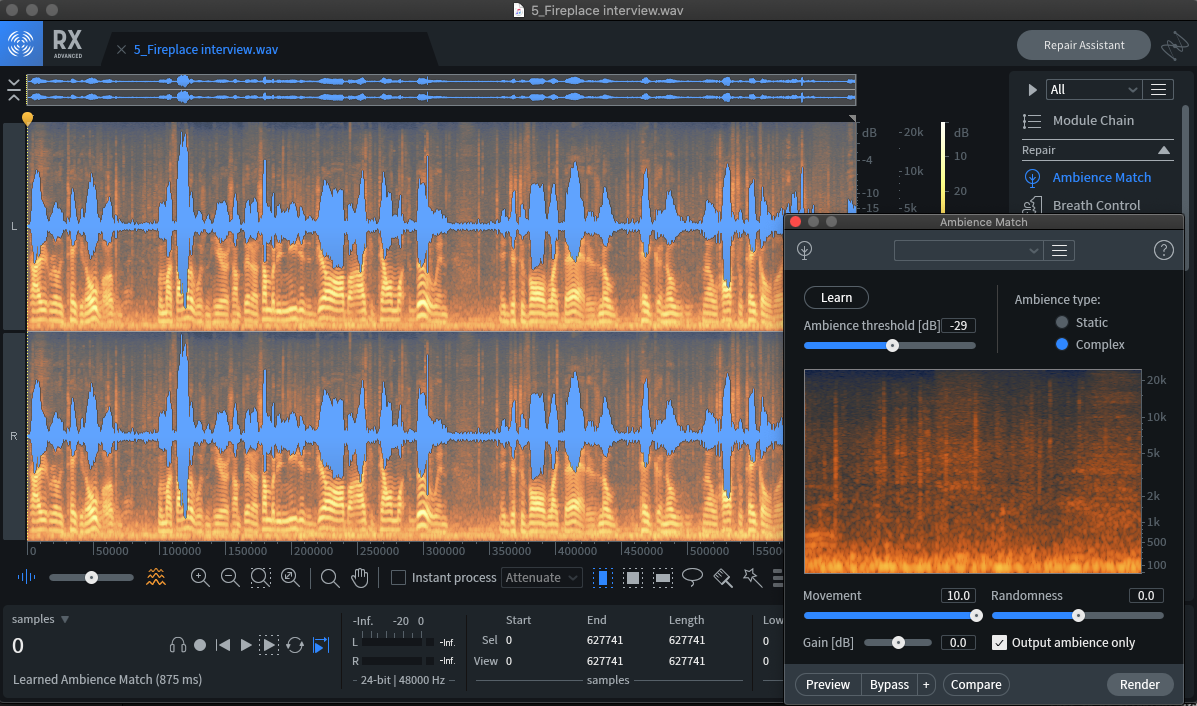Screen dimensions: 1197x706
Task: Click the spectrogram view icon
Action: [156, 578]
